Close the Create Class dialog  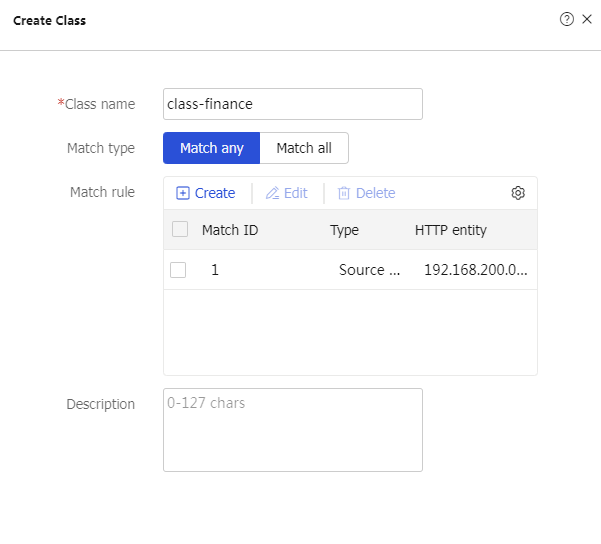pyautogui.click(x=587, y=19)
